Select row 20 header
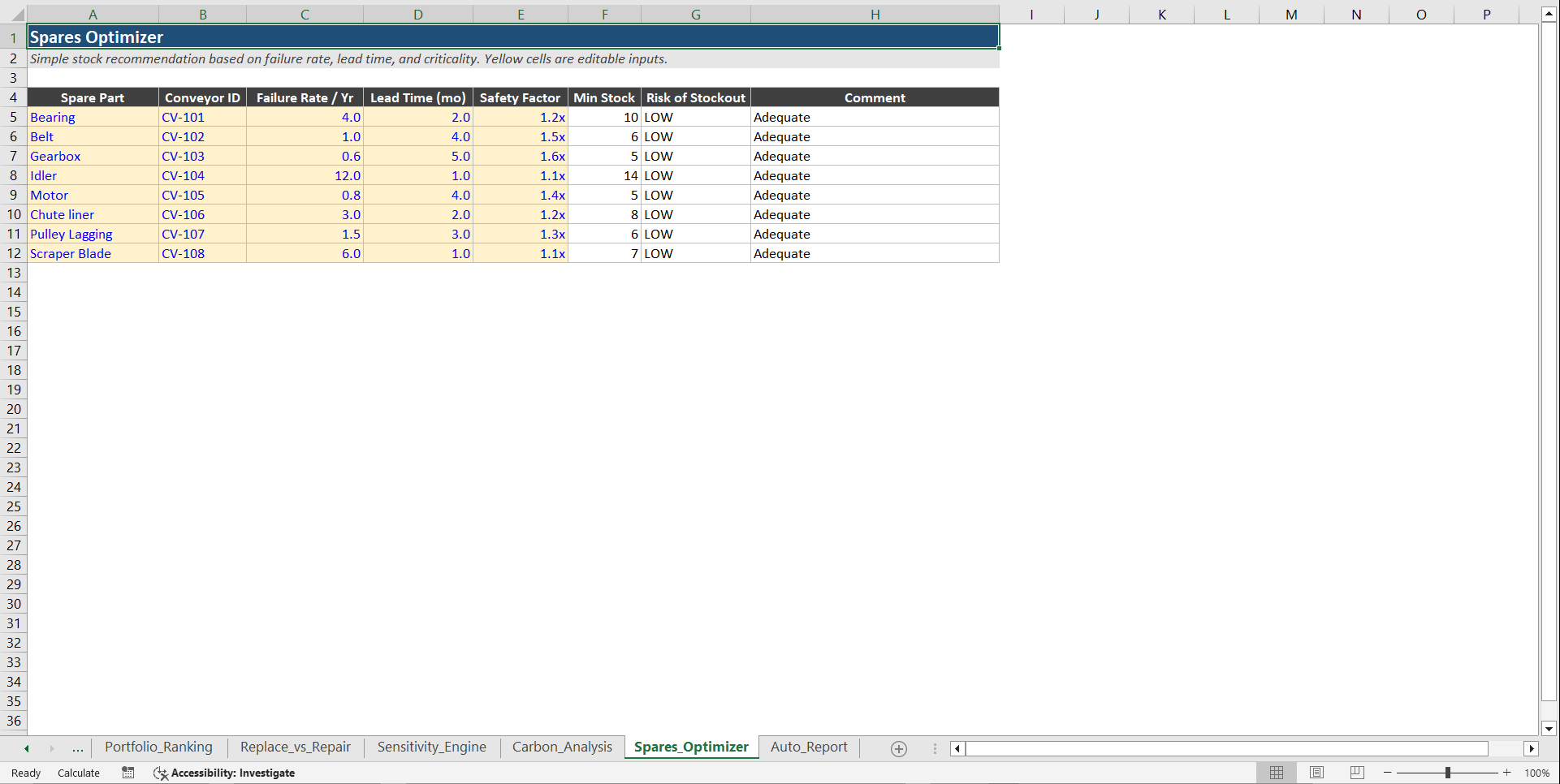1560x784 pixels. click(x=14, y=409)
